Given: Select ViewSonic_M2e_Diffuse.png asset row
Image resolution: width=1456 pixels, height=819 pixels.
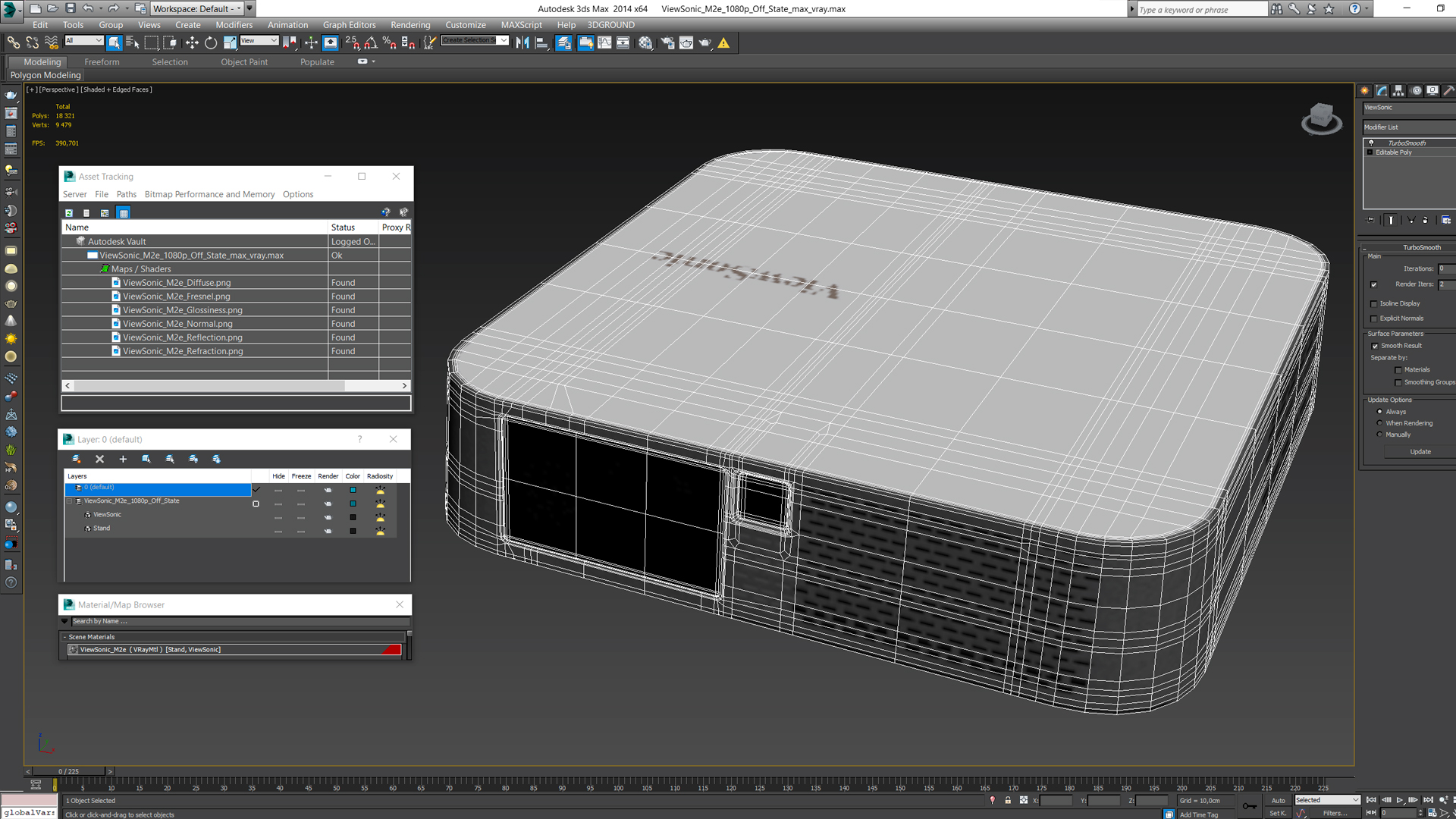Looking at the screenshot, I should [x=236, y=282].
